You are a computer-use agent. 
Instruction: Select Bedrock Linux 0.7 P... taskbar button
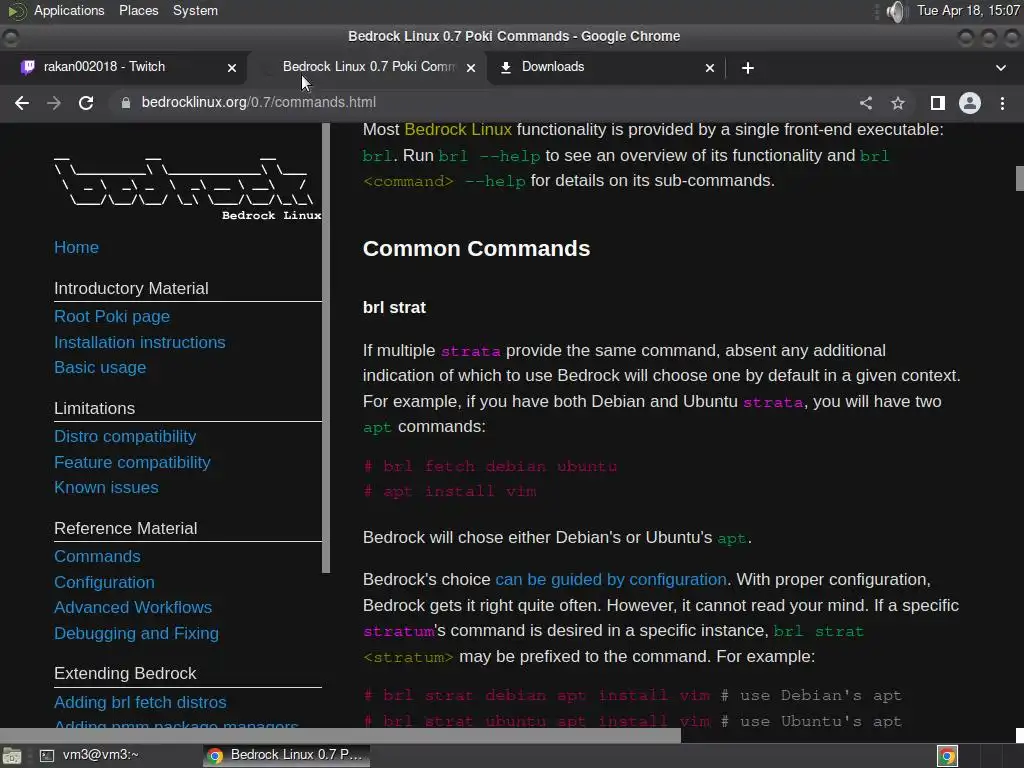coord(286,755)
